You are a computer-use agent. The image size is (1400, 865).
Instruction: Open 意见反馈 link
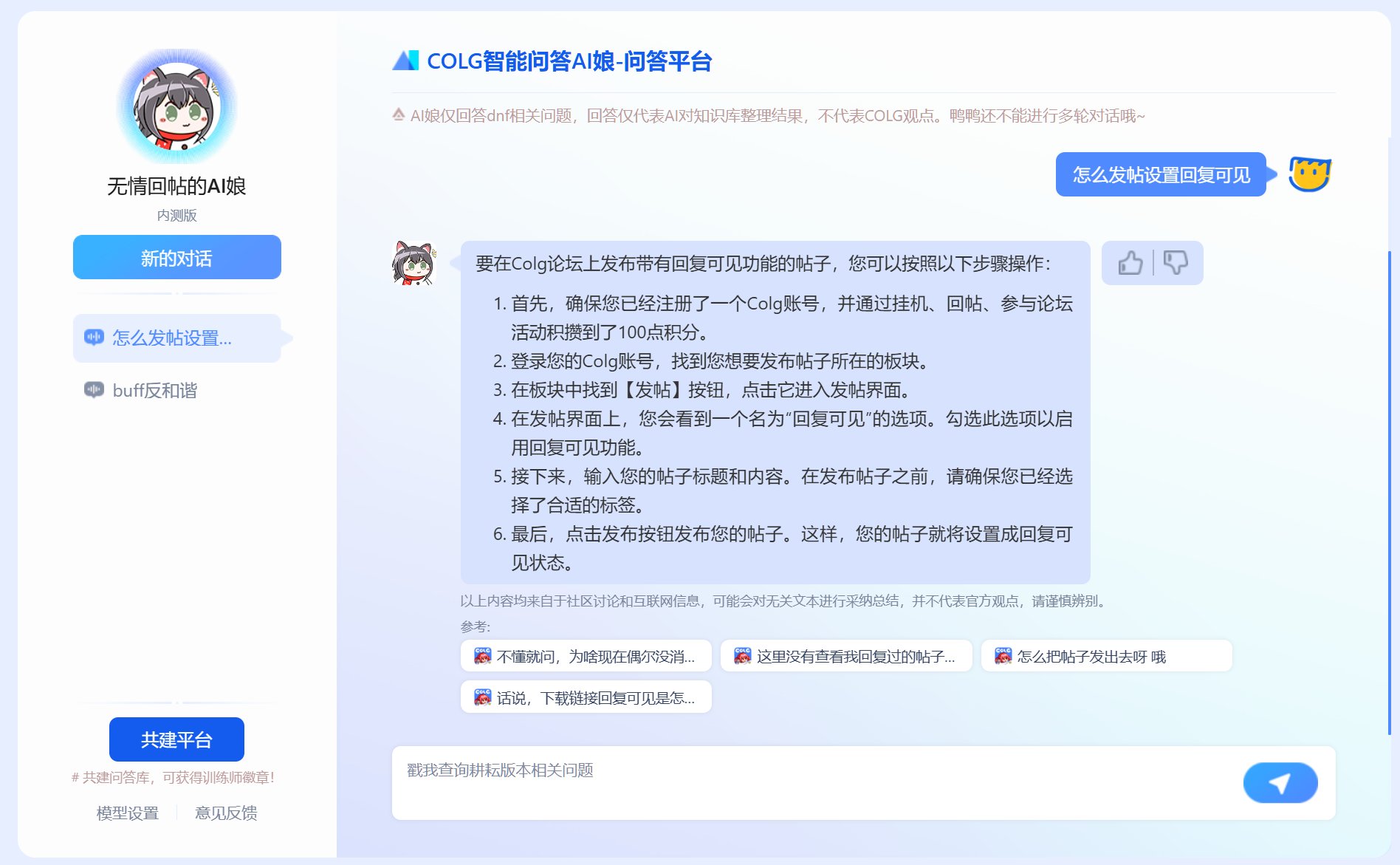226,813
